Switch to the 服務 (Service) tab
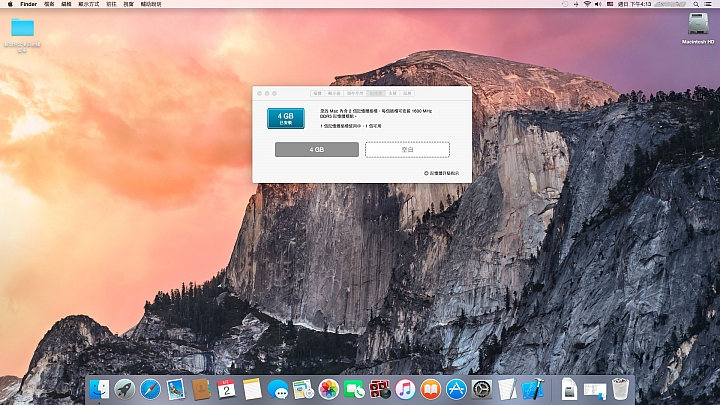The image size is (720, 405). (x=407, y=93)
